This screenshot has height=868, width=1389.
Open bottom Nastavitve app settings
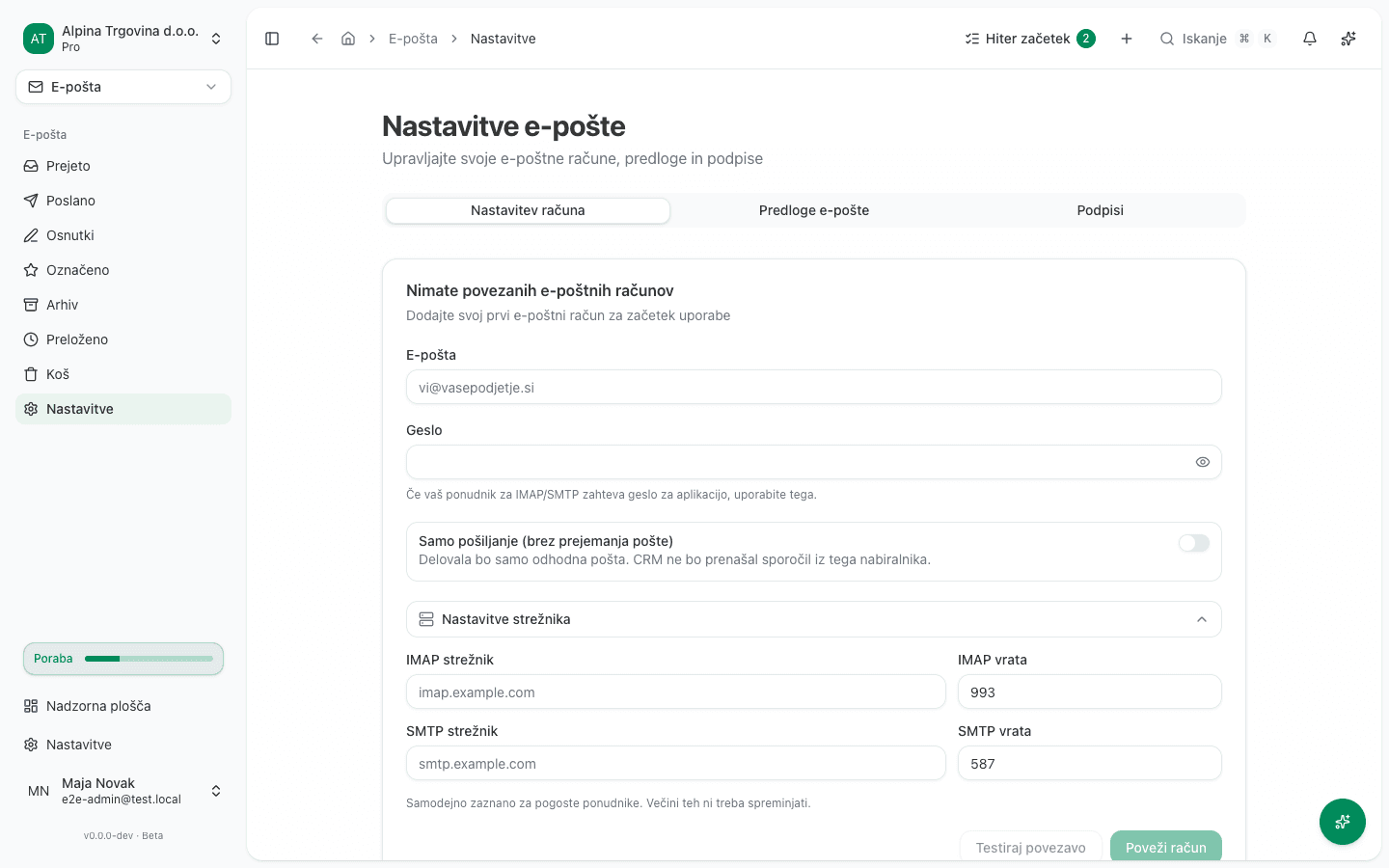pyautogui.click(x=123, y=745)
